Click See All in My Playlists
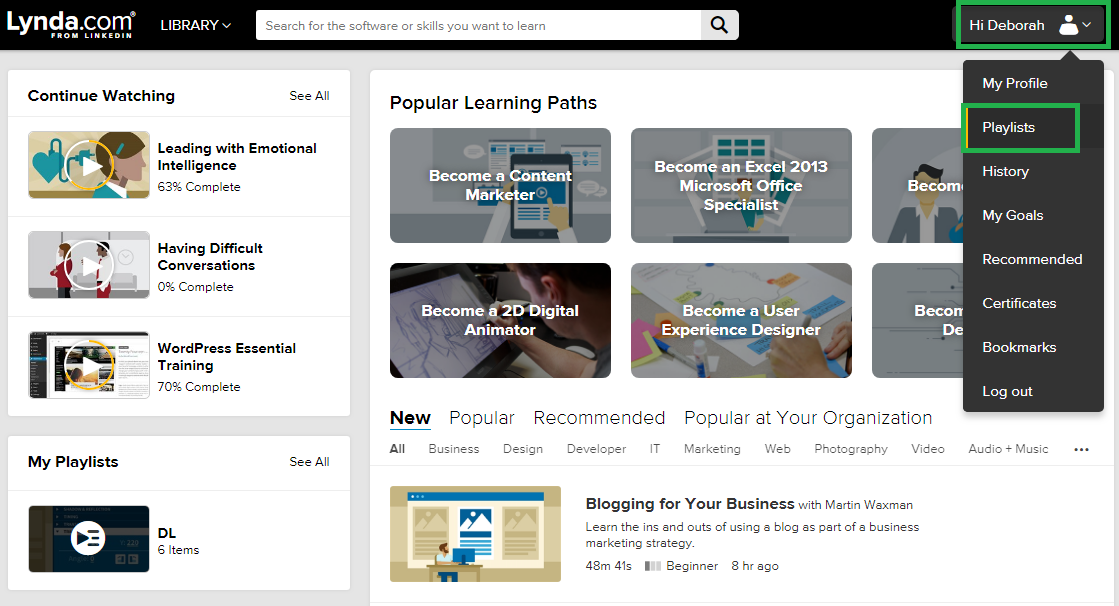Viewport: 1119px width, 606px height. (x=309, y=462)
